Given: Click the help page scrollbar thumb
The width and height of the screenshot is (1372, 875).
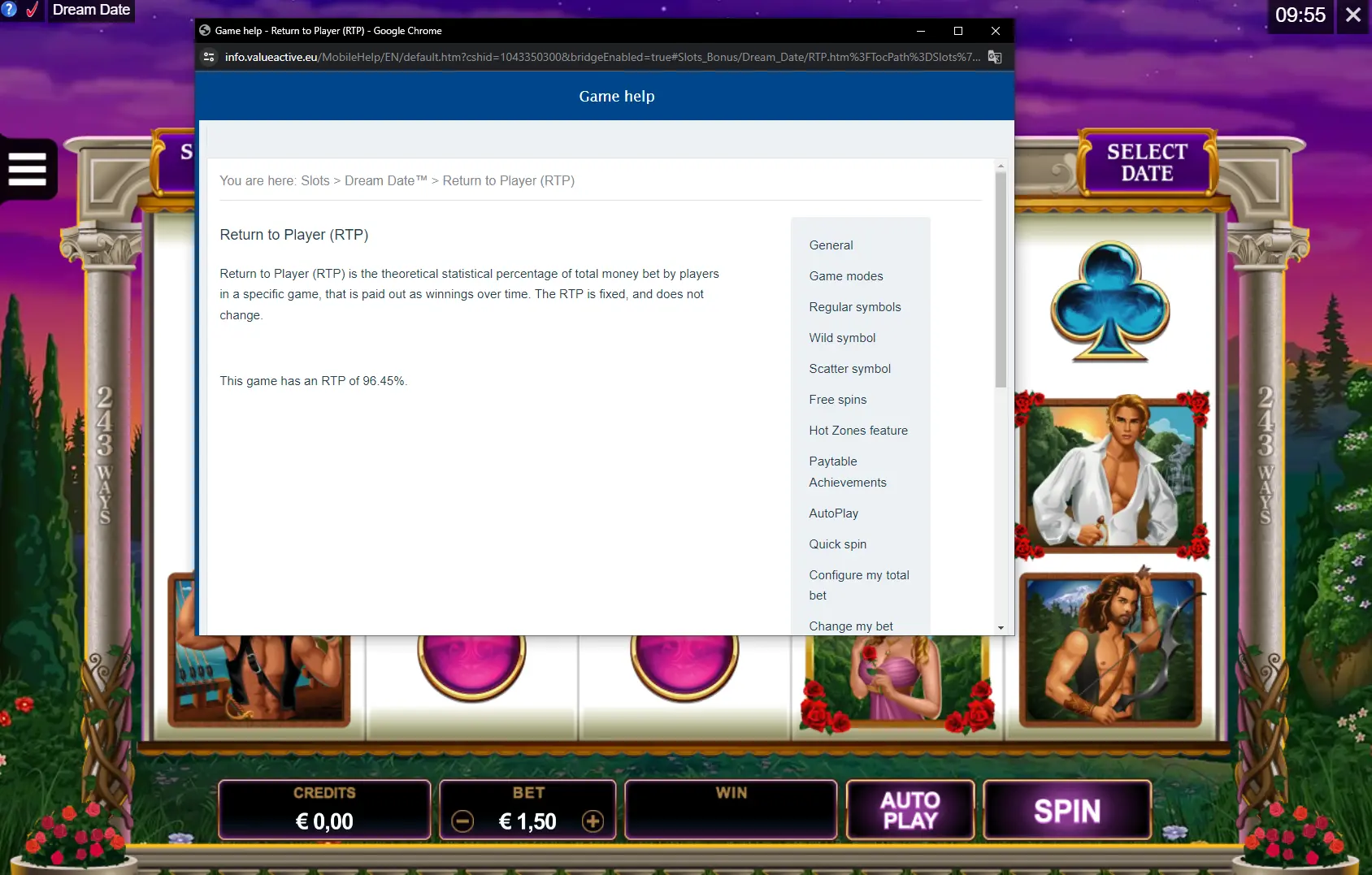Looking at the screenshot, I should (x=1001, y=279).
